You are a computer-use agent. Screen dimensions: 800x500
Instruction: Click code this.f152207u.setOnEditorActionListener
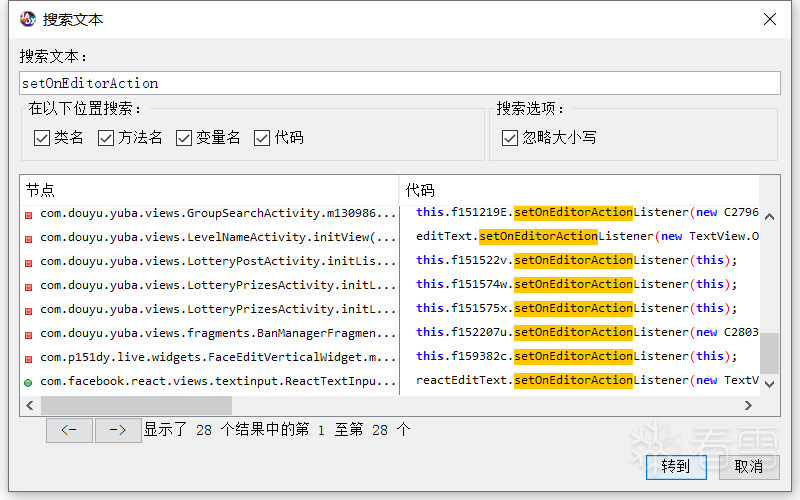(587, 332)
